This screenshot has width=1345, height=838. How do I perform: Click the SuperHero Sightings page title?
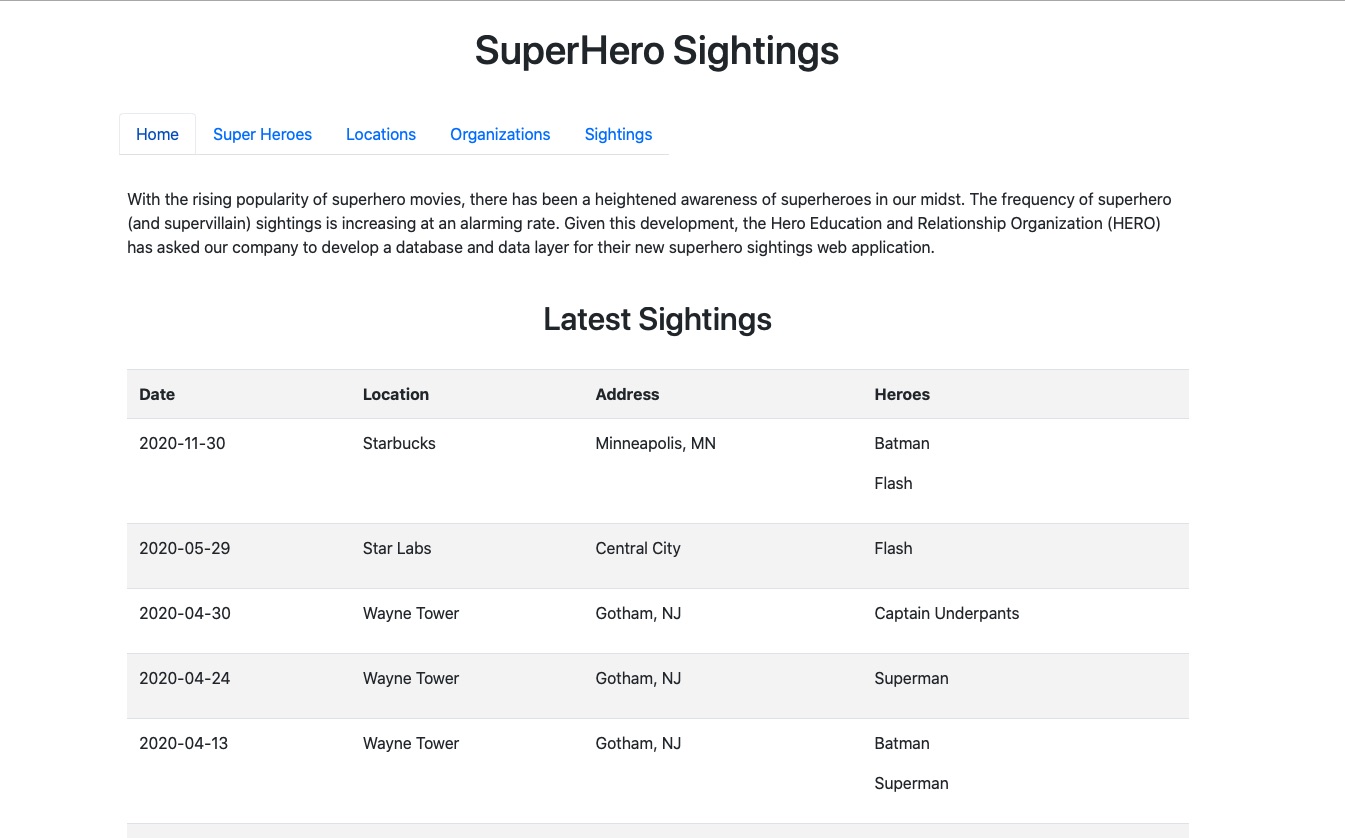(657, 51)
